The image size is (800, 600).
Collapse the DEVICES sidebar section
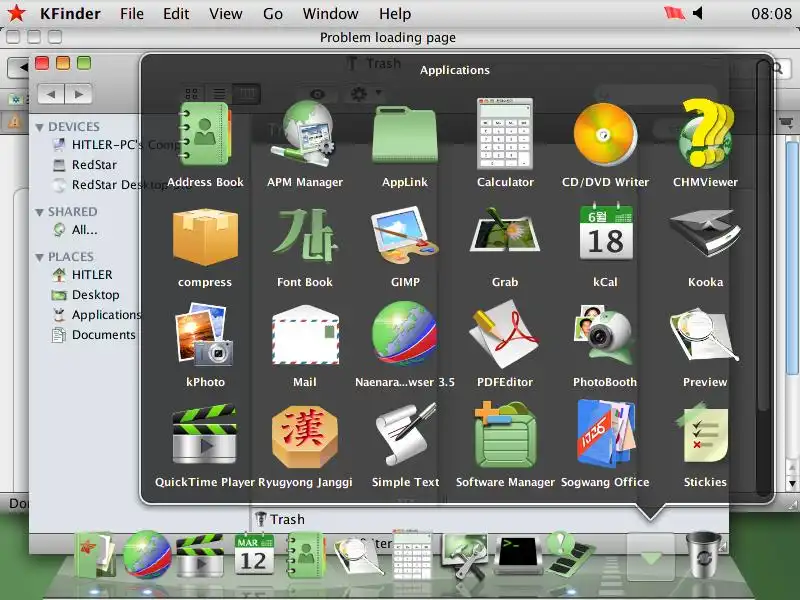39,127
